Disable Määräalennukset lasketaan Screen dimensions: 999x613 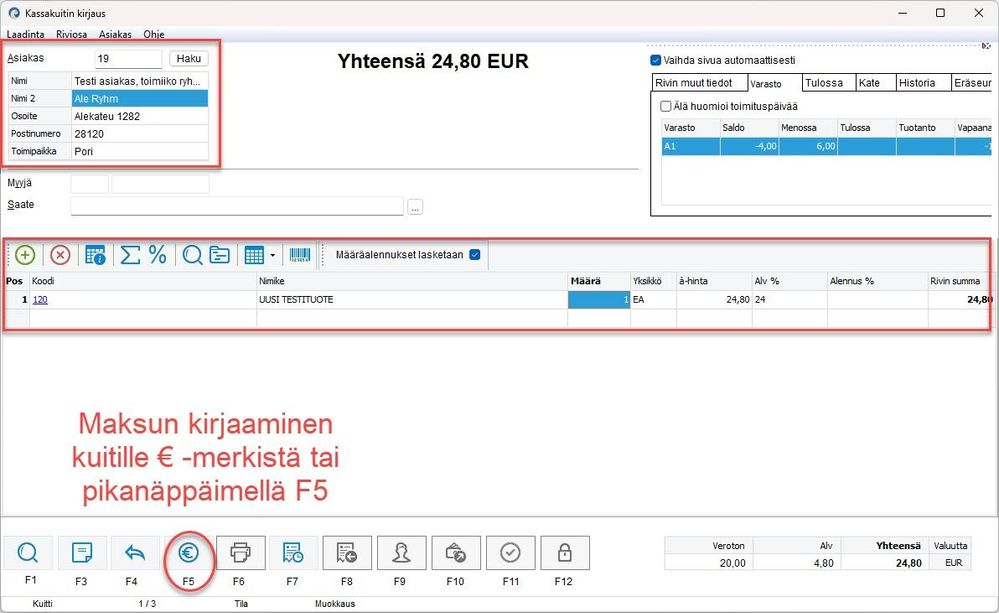point(473,255)
